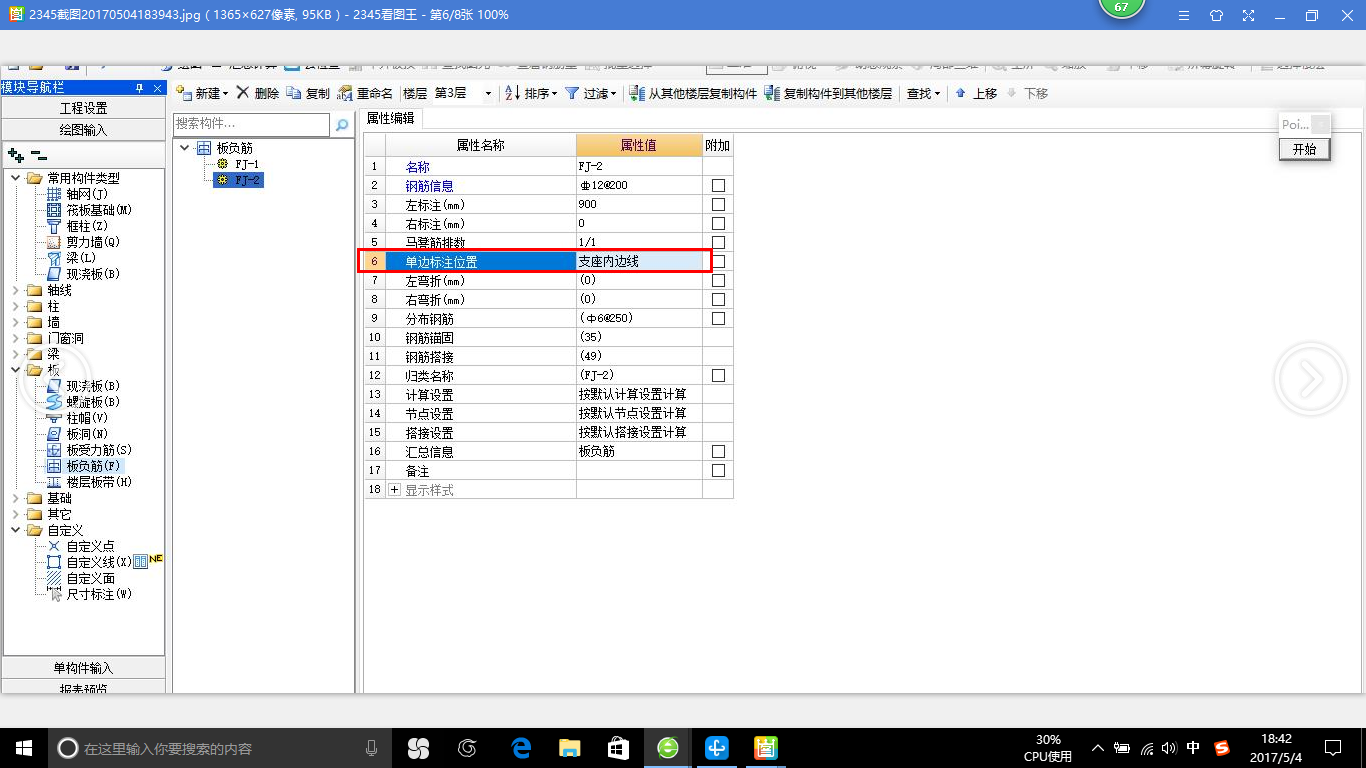Click 复制构件到其他楼层 button
The height and width of the screenshot is (768, 1366).
(828, 93)
